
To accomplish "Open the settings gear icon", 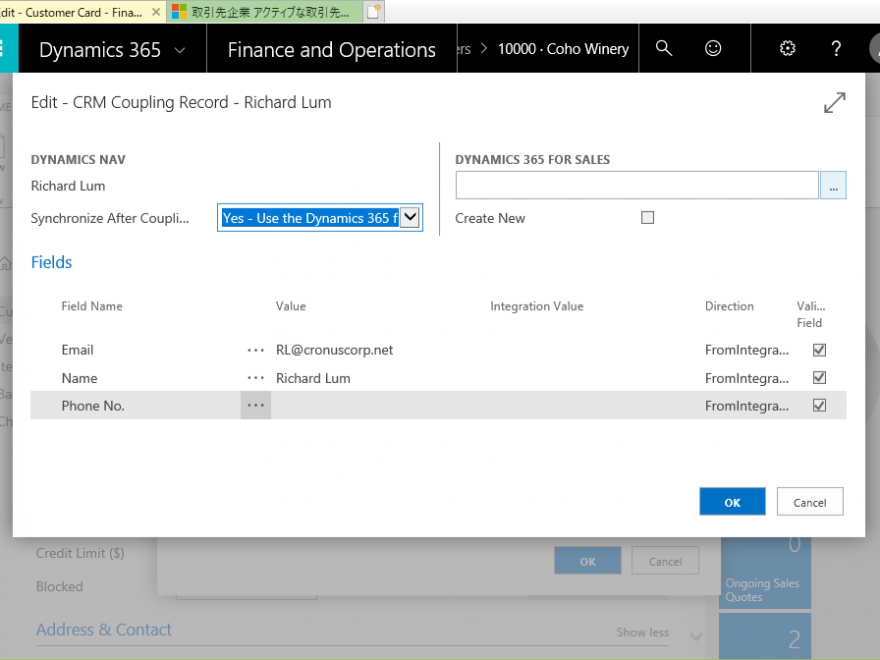I will point(787,48).
